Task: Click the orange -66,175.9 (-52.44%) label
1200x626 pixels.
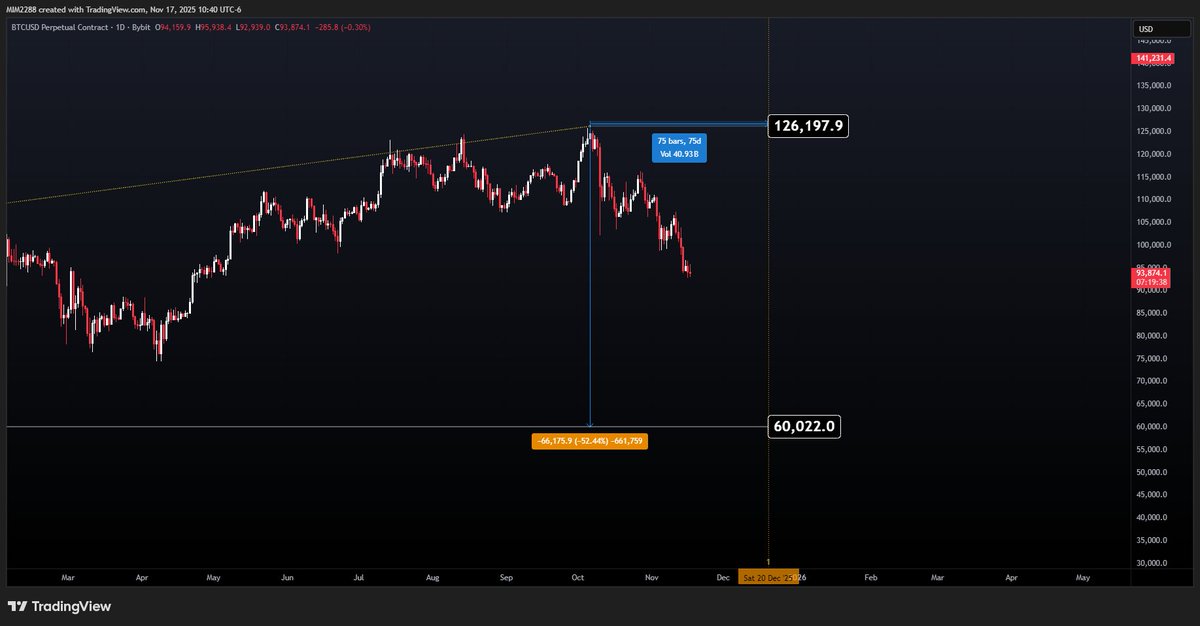Action: [590, 441]
